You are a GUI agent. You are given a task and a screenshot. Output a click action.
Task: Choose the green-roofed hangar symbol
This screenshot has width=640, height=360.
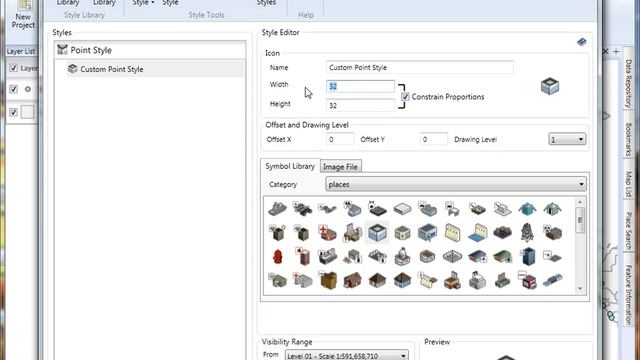click(x=502, y=257)
